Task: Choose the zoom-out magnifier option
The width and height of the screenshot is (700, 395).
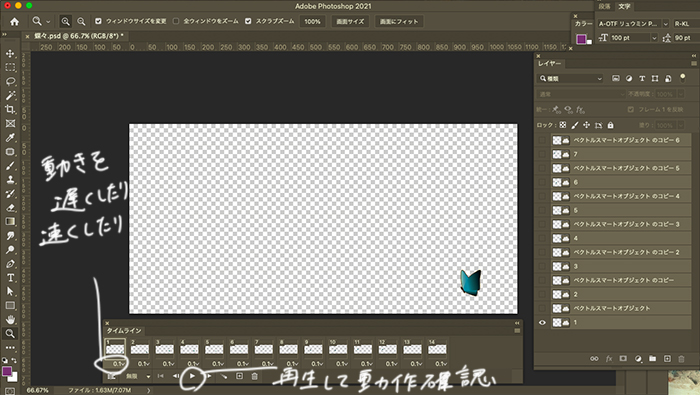Action: coord(81,21)
